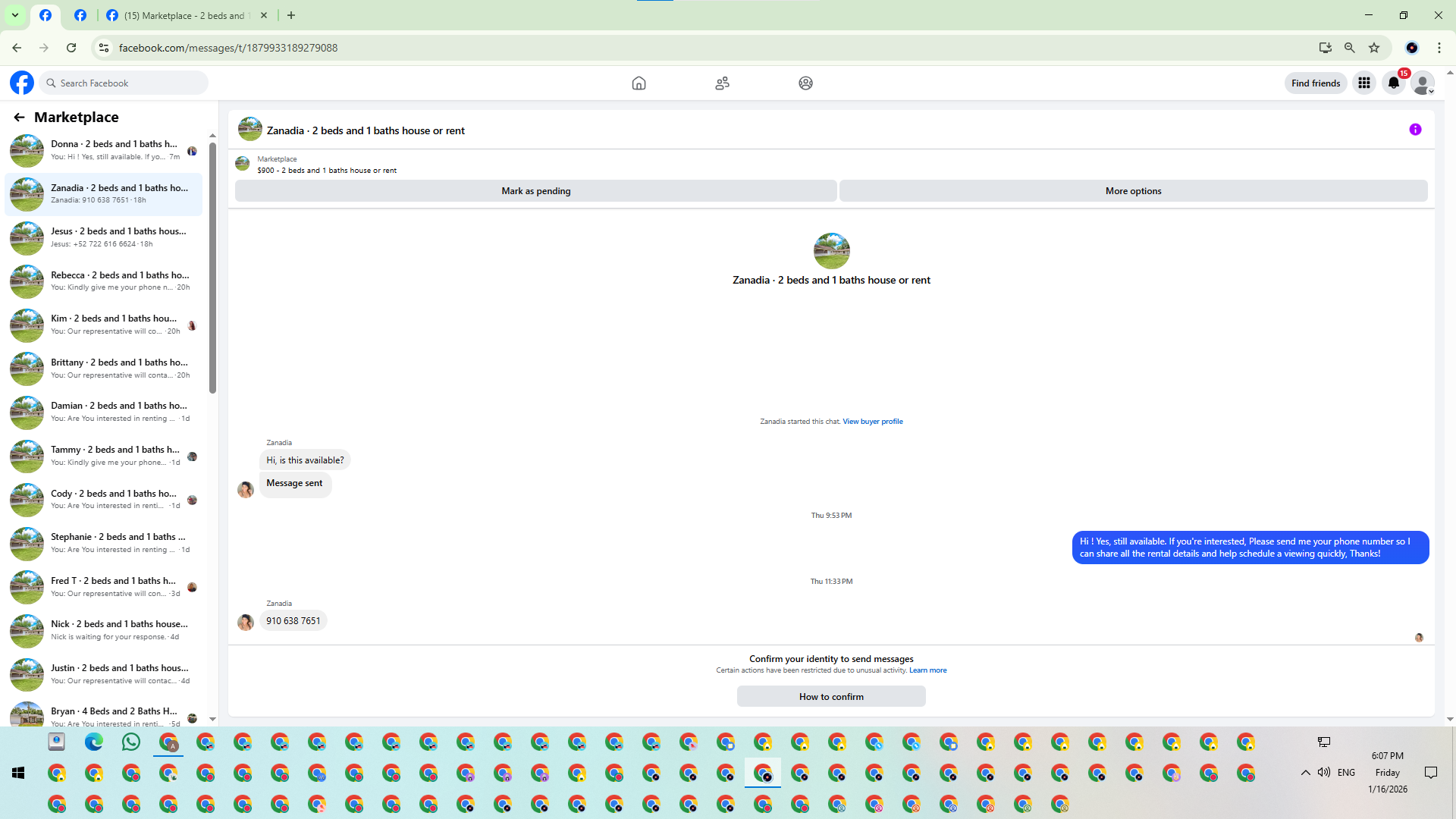The width and height of the screenshot is (1456, 819).
Task: Click the purple conversation information icon
Action: (x=1415, y=130)
